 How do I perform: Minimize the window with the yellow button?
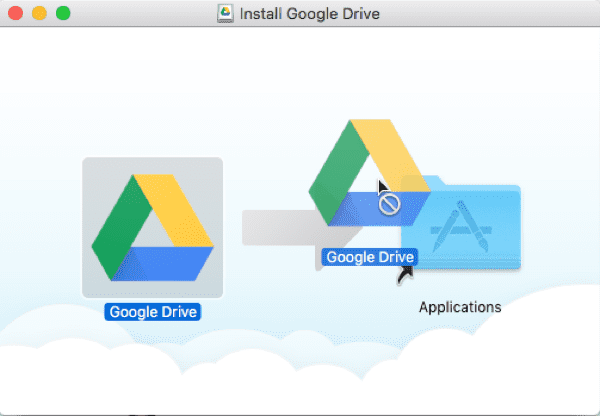point(39,13)
